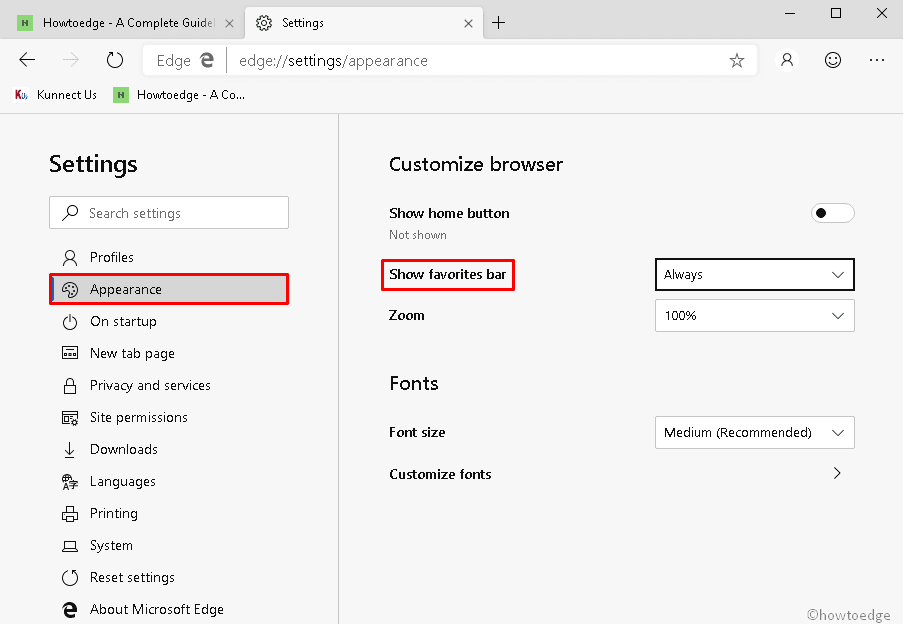Select Reset settings in the sidebar

[131, 577]
